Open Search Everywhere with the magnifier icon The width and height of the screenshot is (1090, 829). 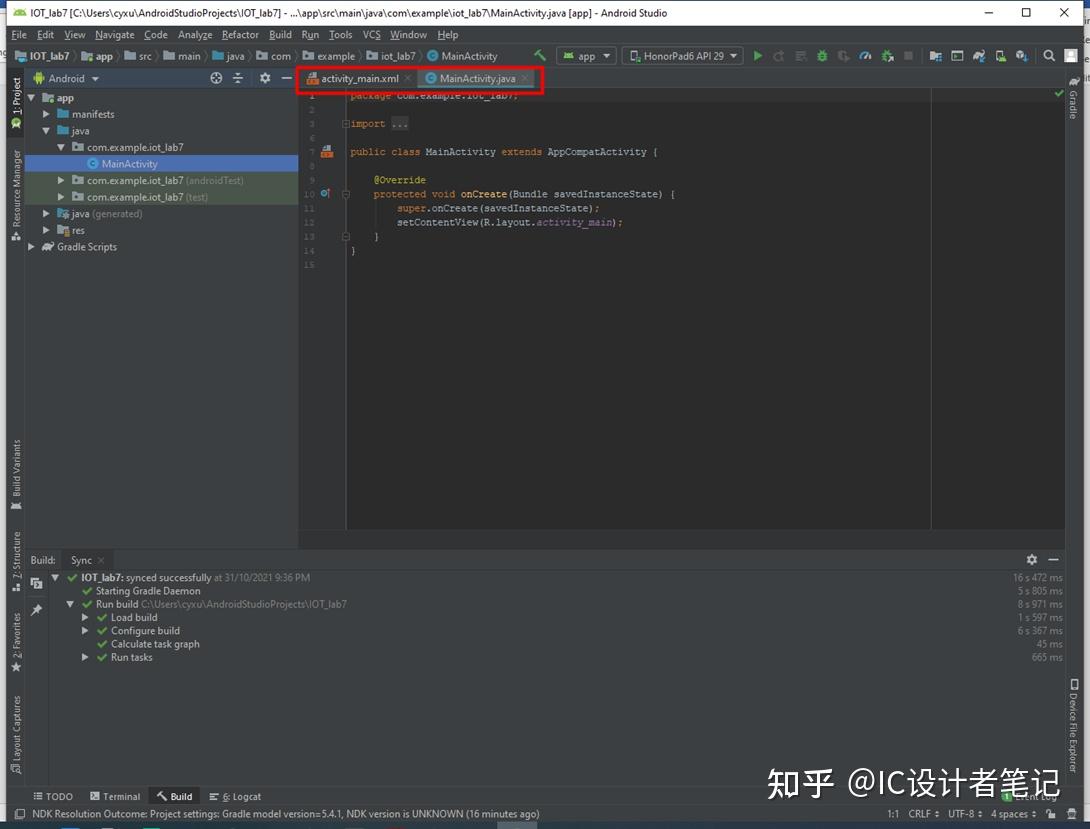pyautogui.click(x=1049, y=56)
